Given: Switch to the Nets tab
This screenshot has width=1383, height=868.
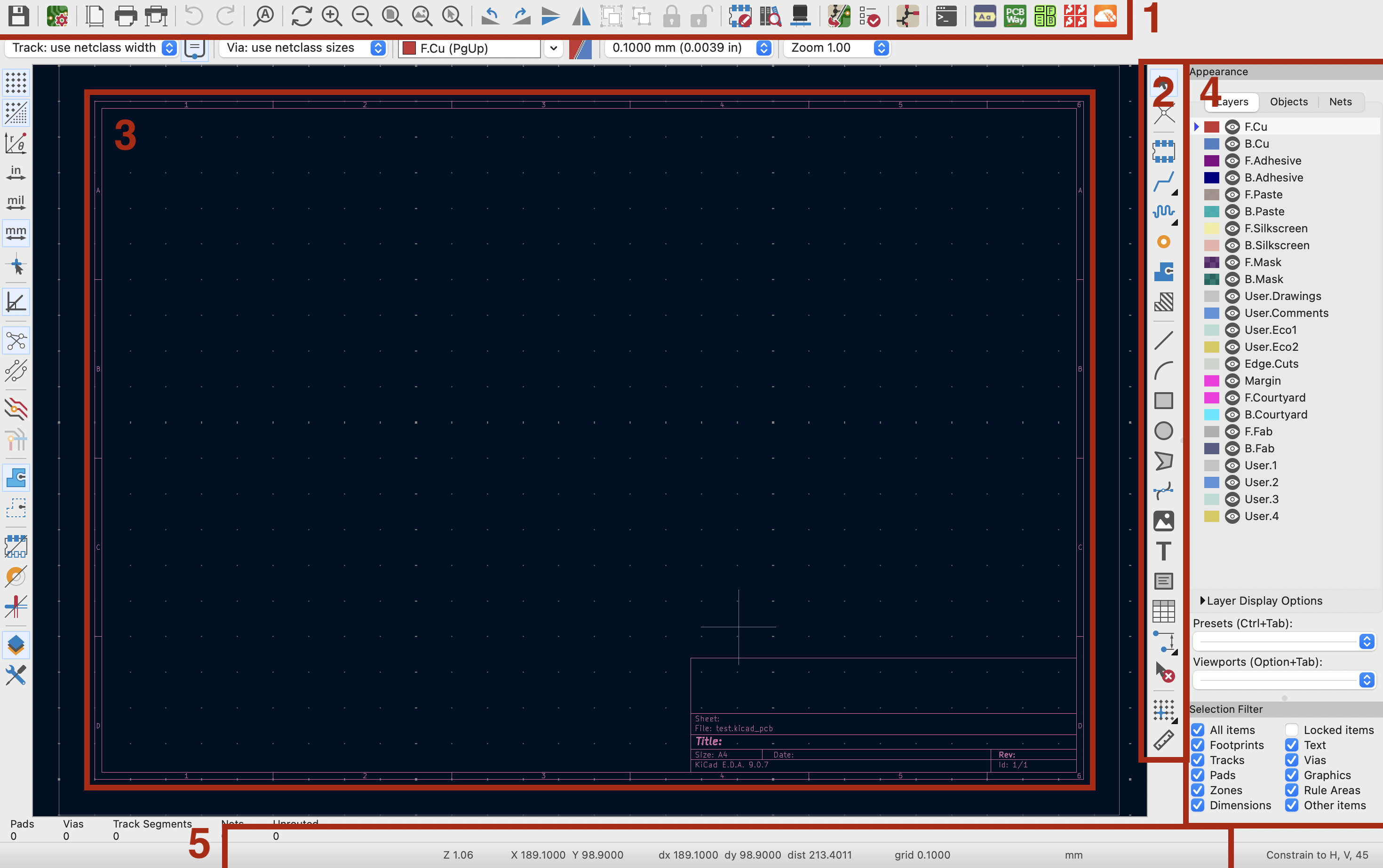Looking at the screenshot, I should point(1340,102).
